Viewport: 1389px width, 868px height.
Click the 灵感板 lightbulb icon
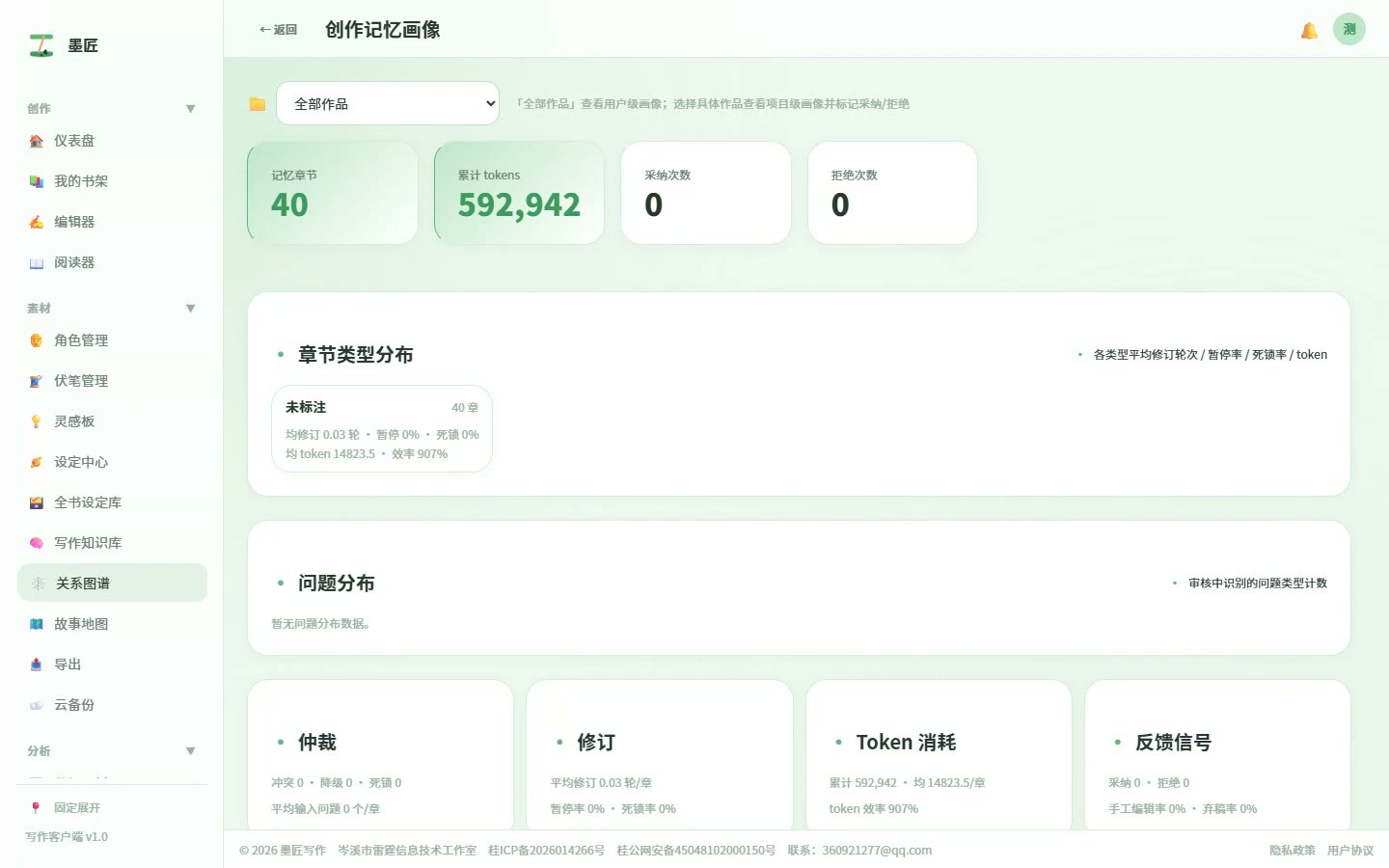(37, 421)
